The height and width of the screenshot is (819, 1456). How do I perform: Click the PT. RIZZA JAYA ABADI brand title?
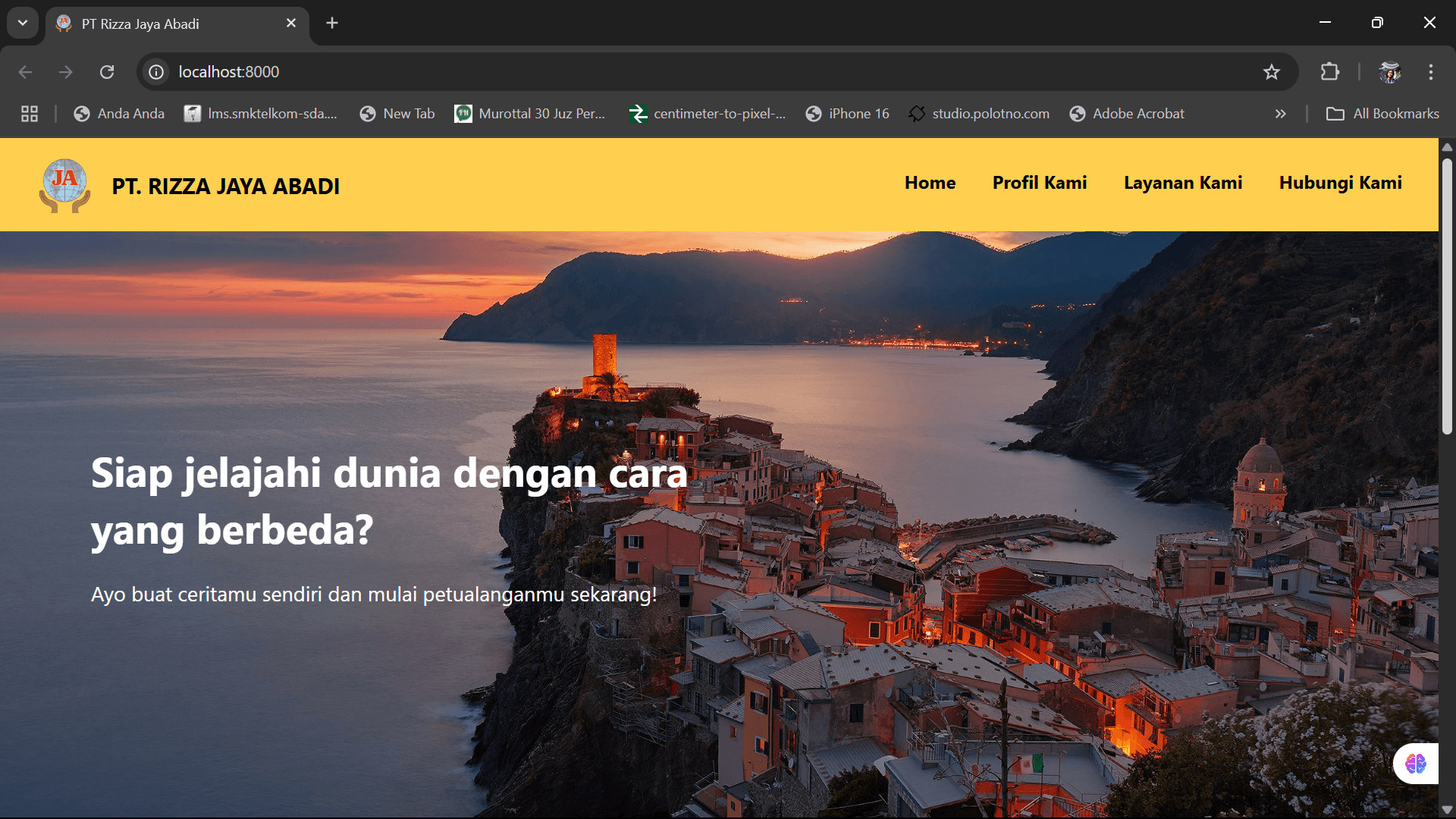[226, 187]
